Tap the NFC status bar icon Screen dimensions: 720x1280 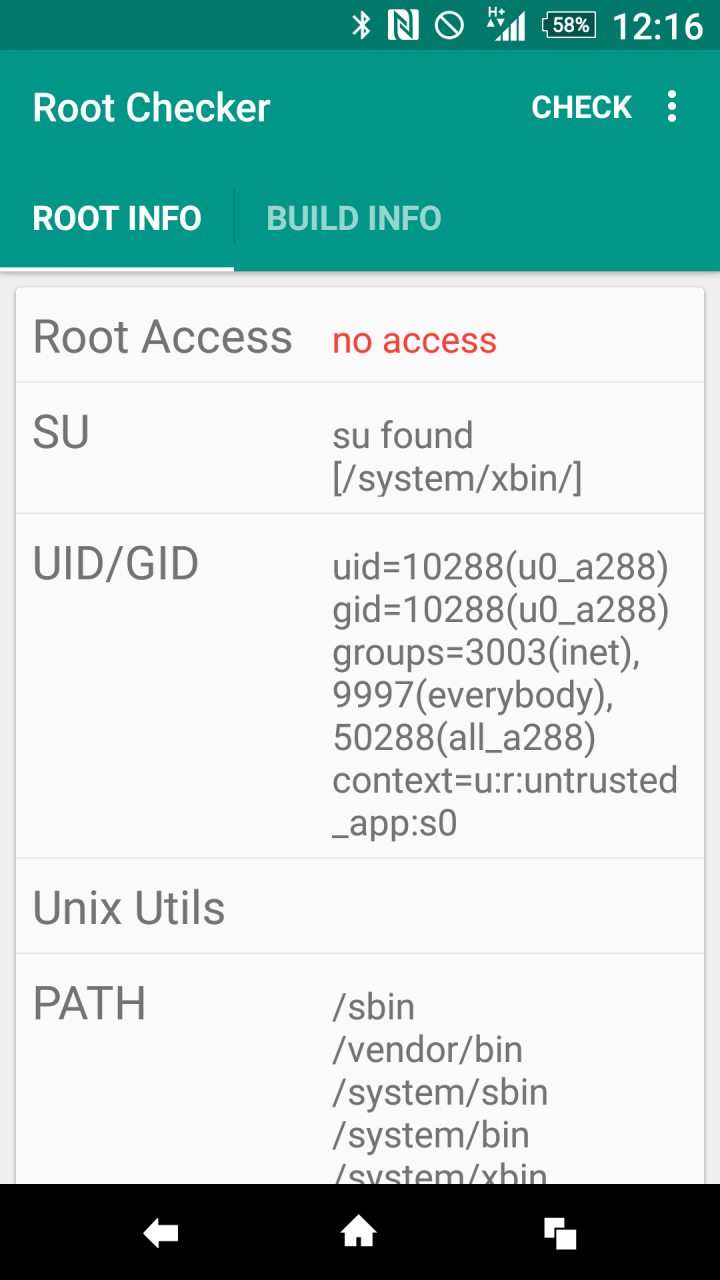coord(402,25)
